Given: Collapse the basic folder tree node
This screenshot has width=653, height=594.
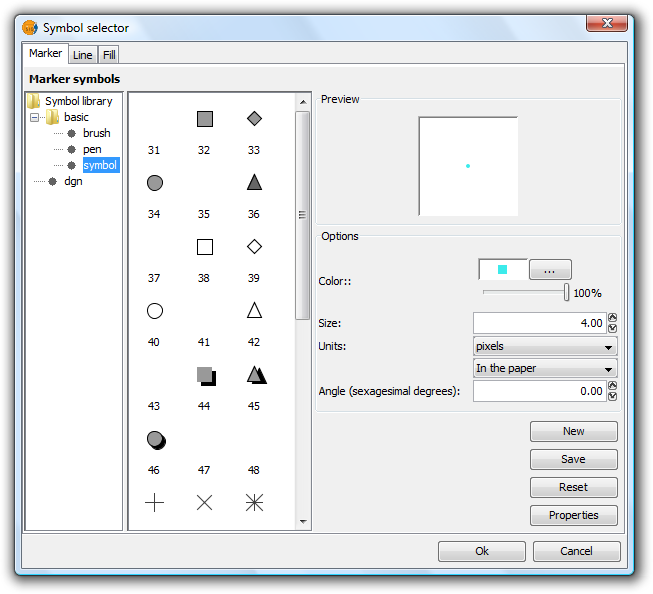Looking at the screenshot, I should coord(35,117).
